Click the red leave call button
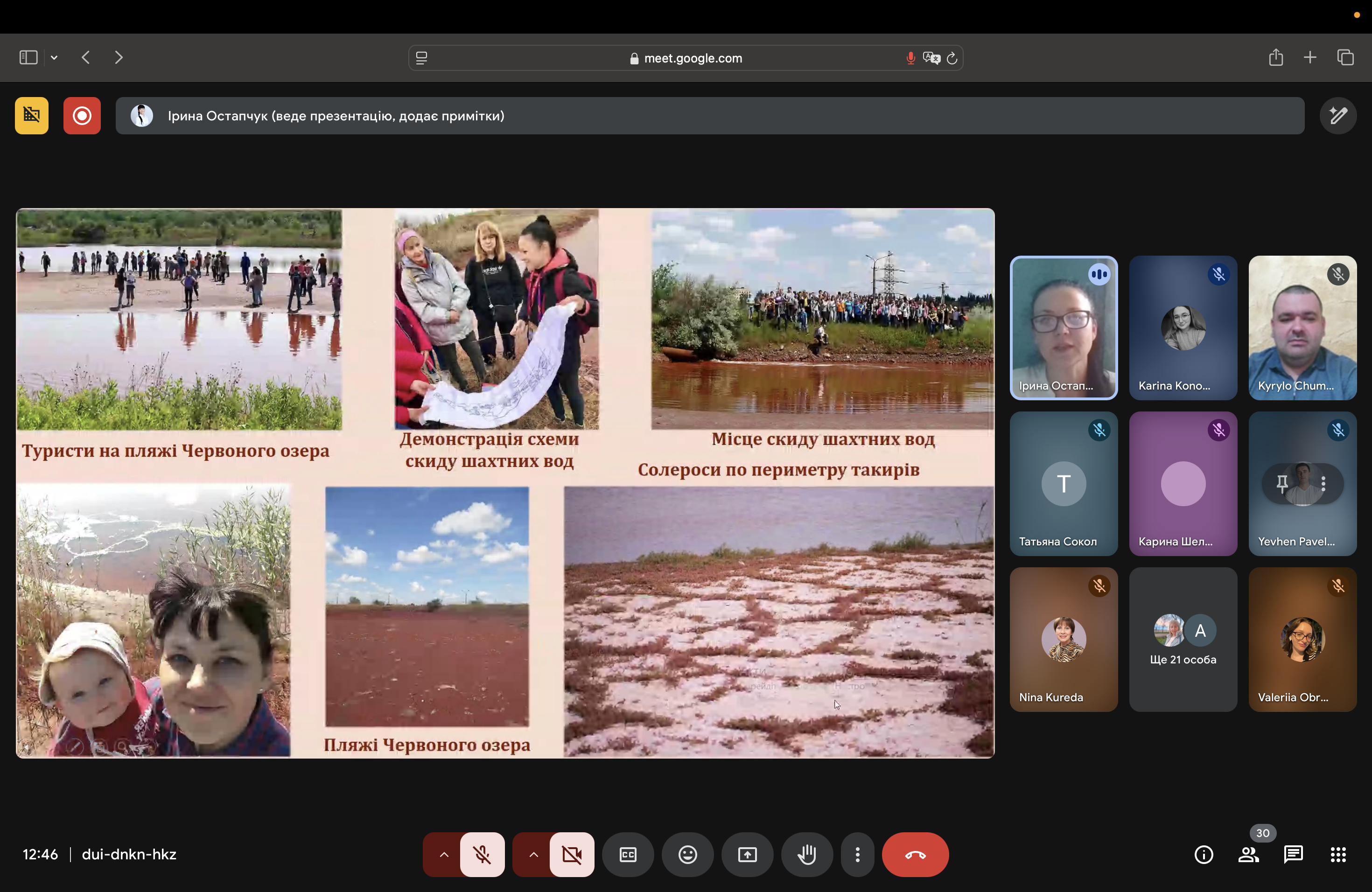This screenshot has width=1372, height=892. click(x=915, y=855)
